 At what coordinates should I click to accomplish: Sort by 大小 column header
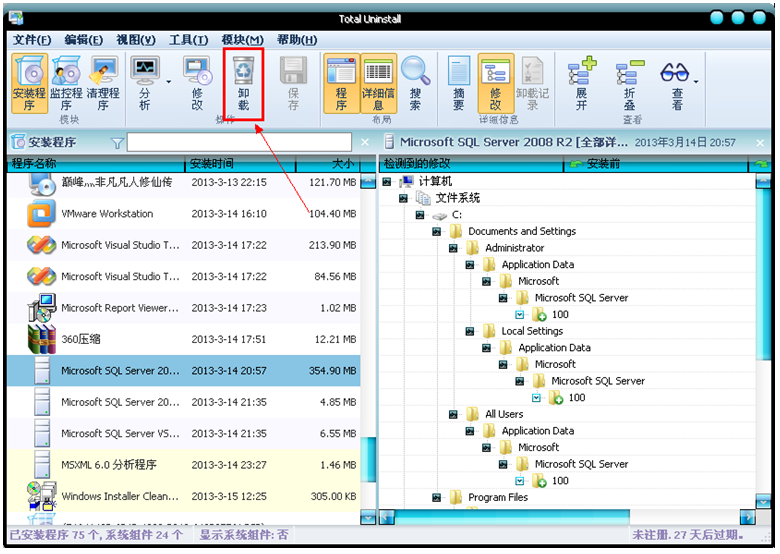(x=328, y=164)
